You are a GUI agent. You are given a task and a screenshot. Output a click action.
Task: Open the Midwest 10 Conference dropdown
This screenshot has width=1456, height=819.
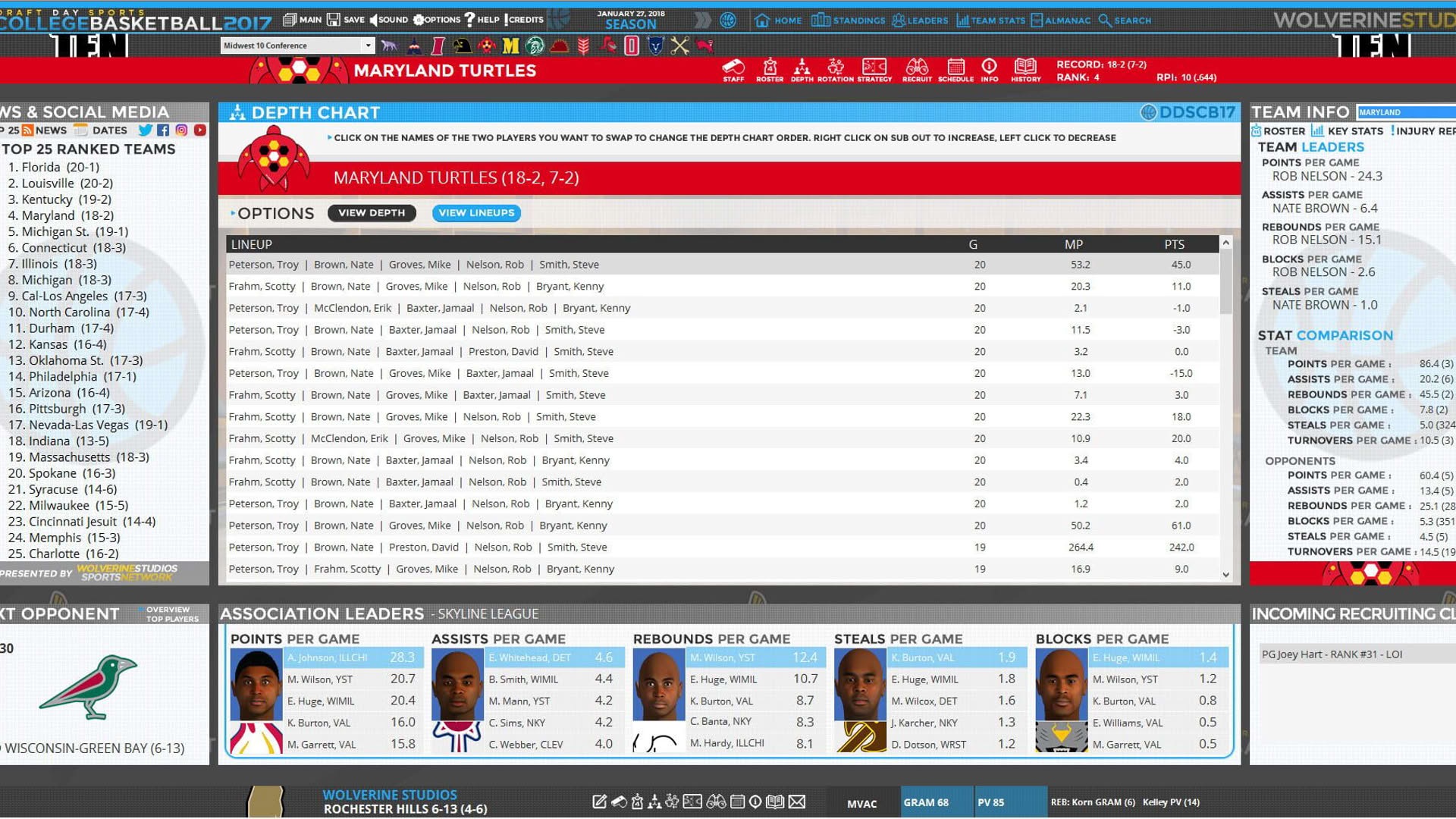pos(297,45)
